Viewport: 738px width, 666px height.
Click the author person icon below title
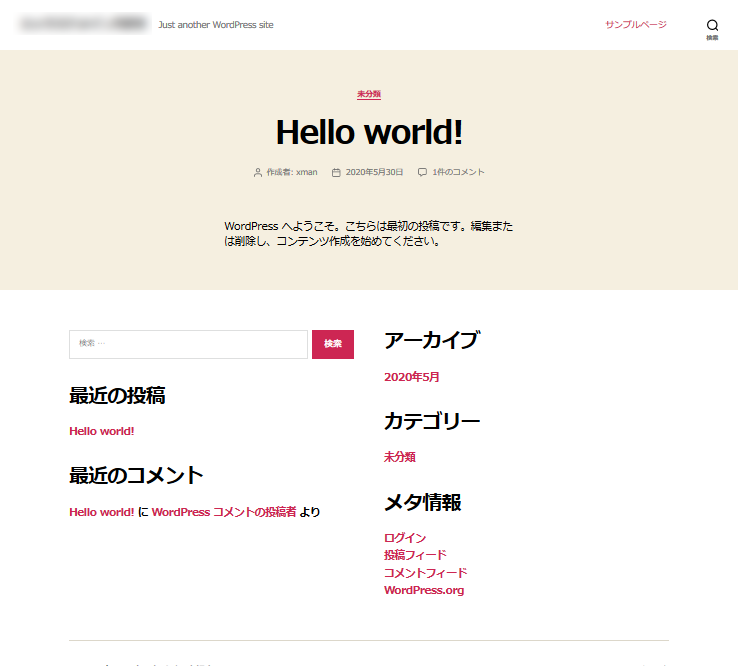(x=258, y=172)
